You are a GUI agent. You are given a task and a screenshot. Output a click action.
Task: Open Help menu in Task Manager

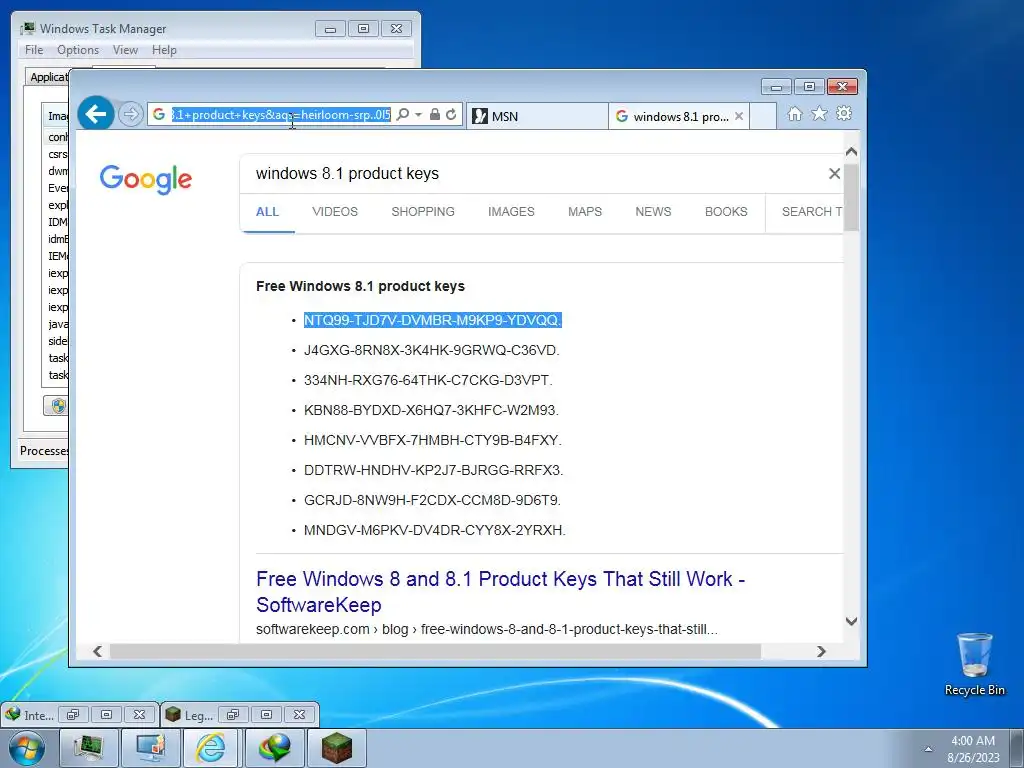point(164,50)
